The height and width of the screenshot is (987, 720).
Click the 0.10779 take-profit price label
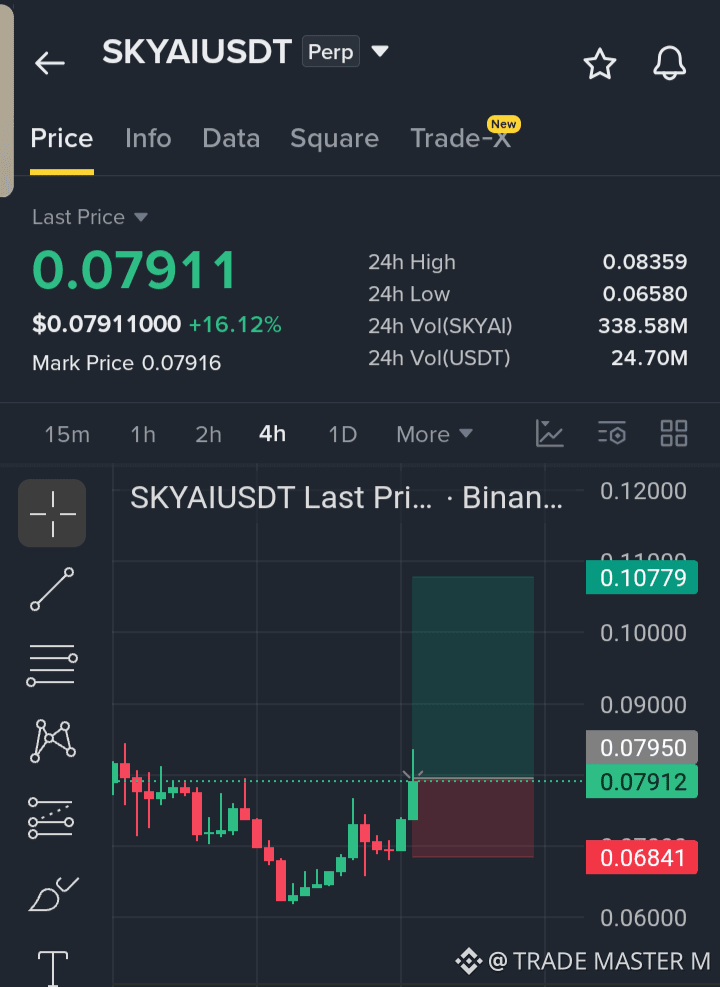tap(642, 577)
